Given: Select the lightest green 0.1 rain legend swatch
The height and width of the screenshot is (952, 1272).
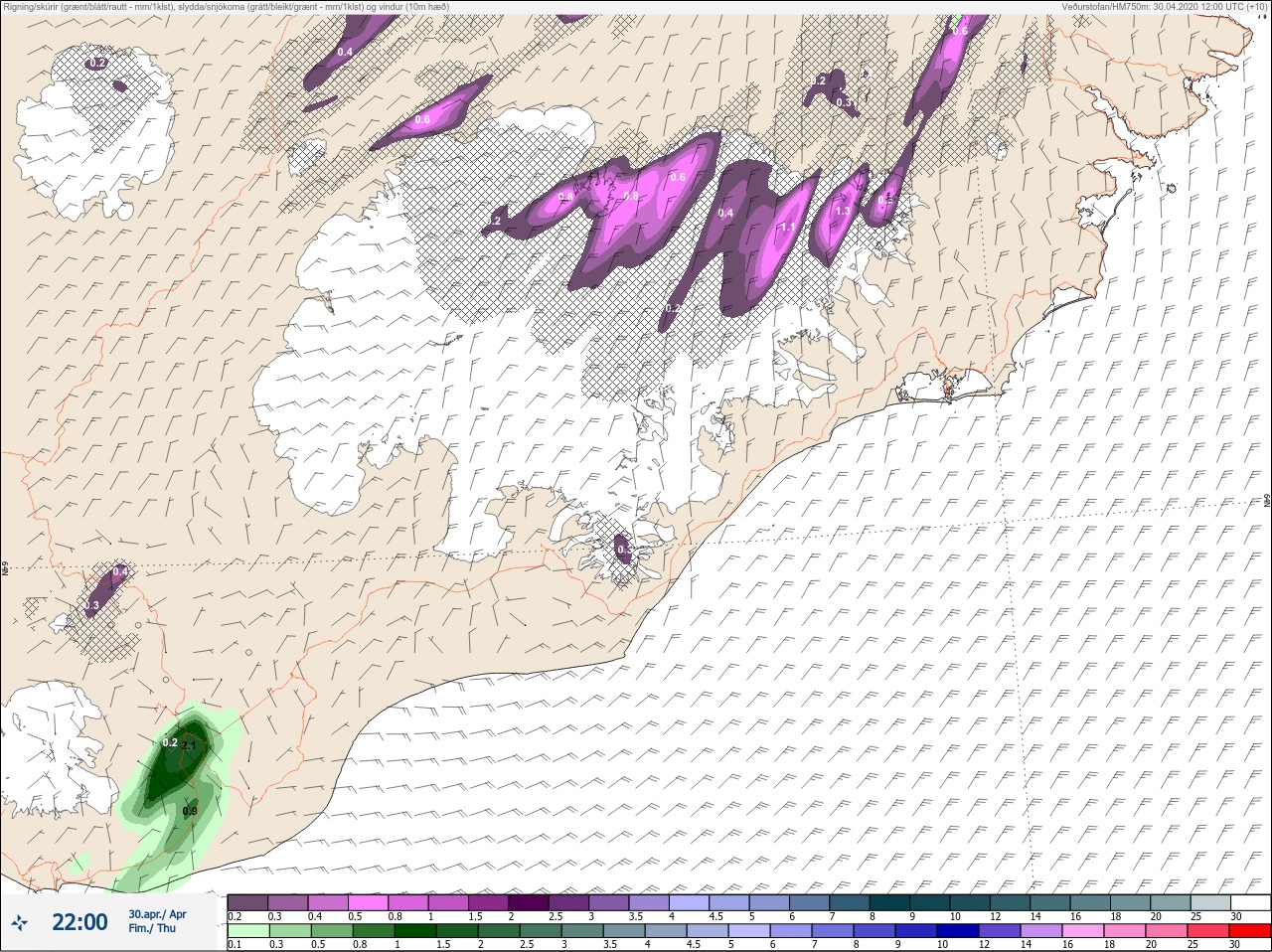Looking at the screenshot, I should [x=248, y=931].
